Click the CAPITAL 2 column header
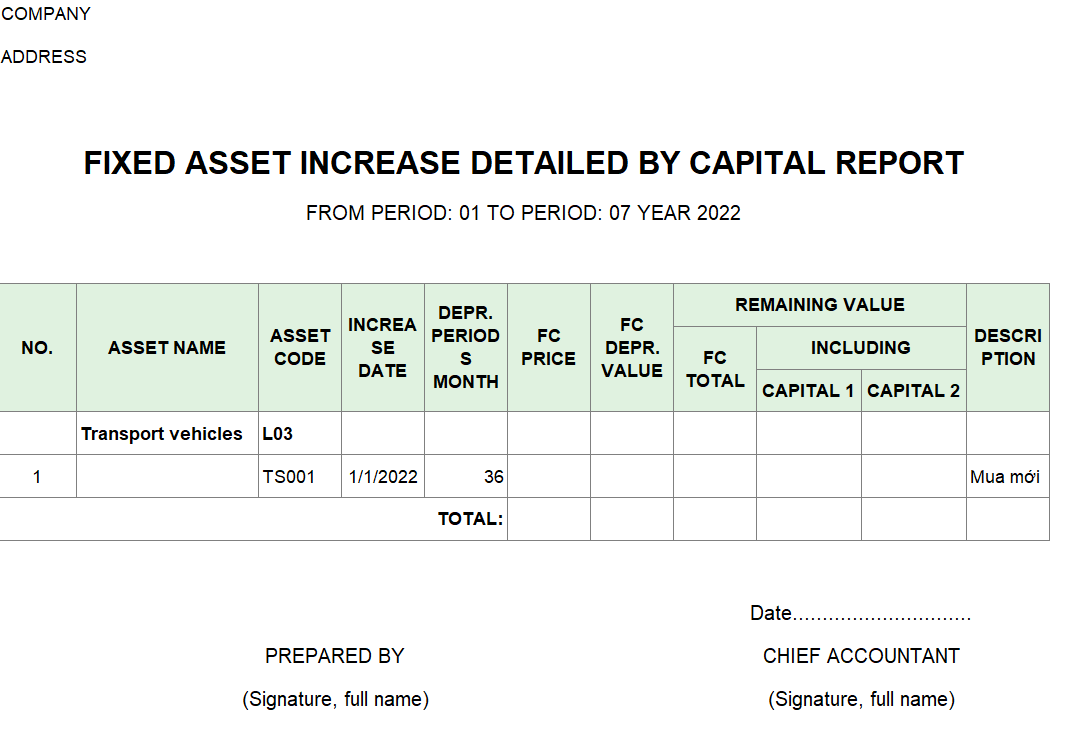Image resolution: width=1066 pixels, height=743 pixels. [x=913, y=391]
